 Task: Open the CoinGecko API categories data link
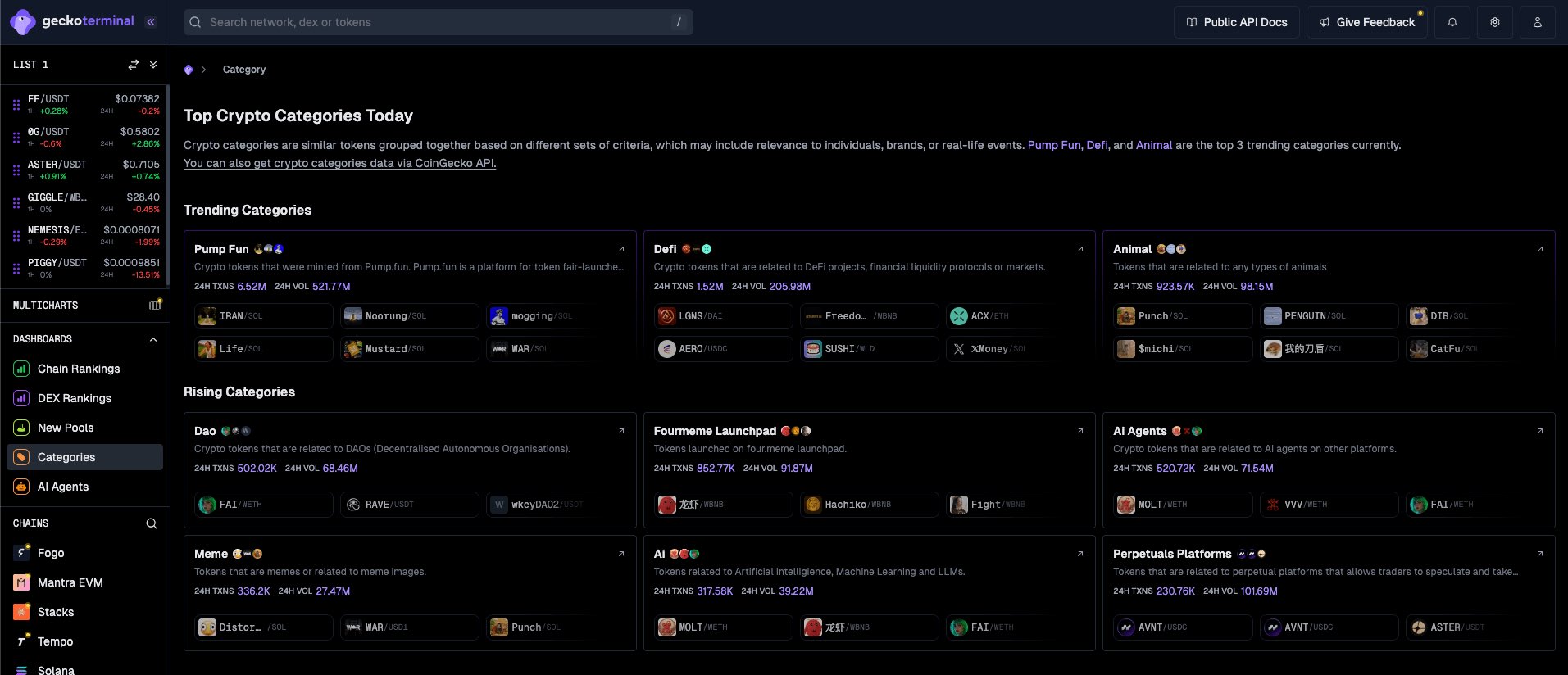339,163
